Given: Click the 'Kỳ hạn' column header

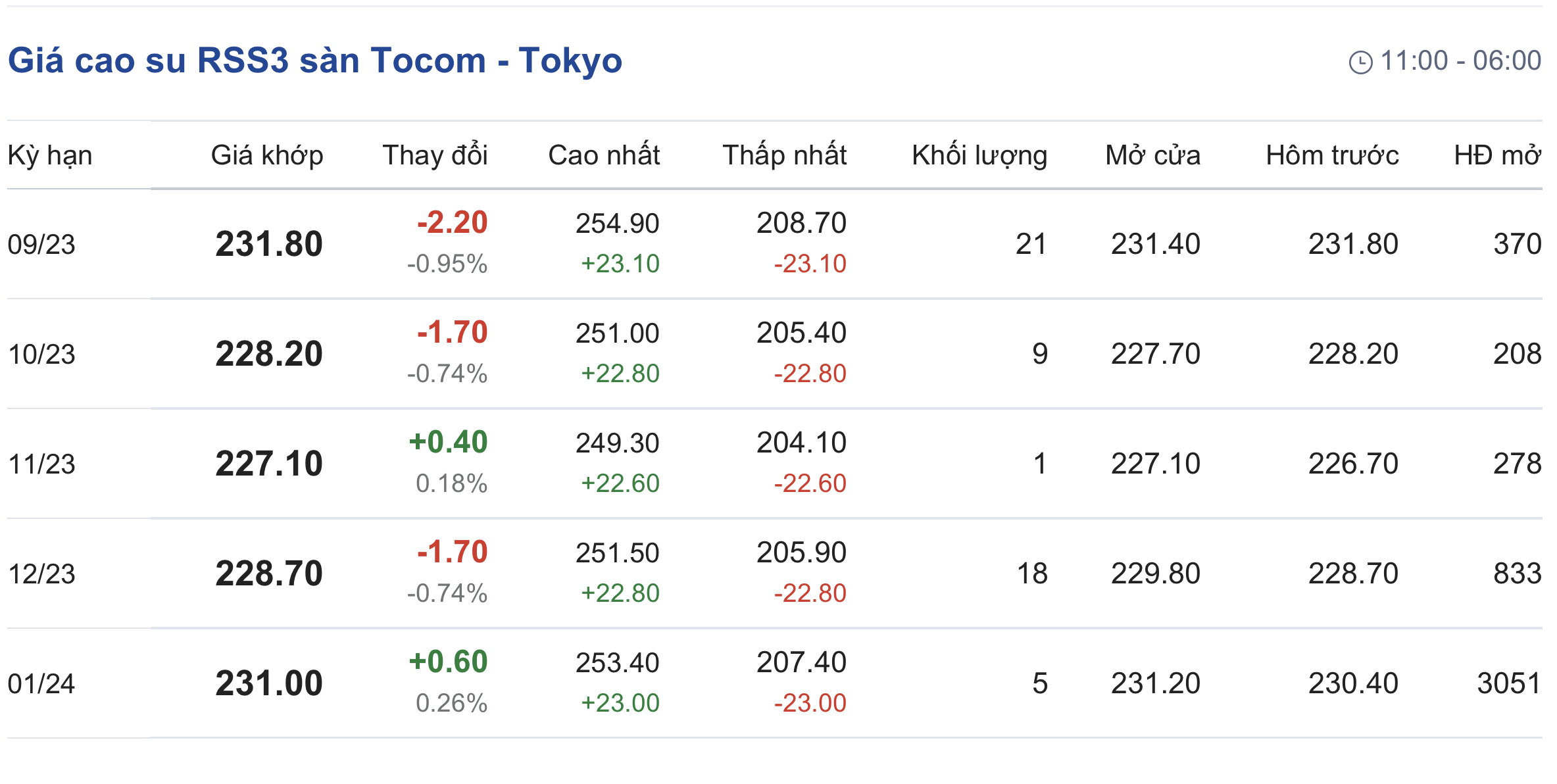Looking at the screenshot, I should [x=50, y=156].
